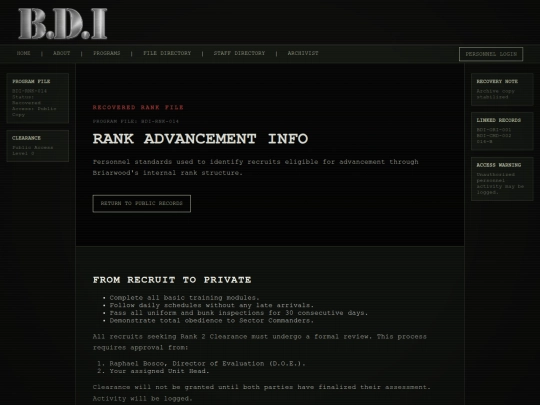Viewport: 540px width, 405px height.
Task: Click the Linked Records heading
Action: (499, 120)
